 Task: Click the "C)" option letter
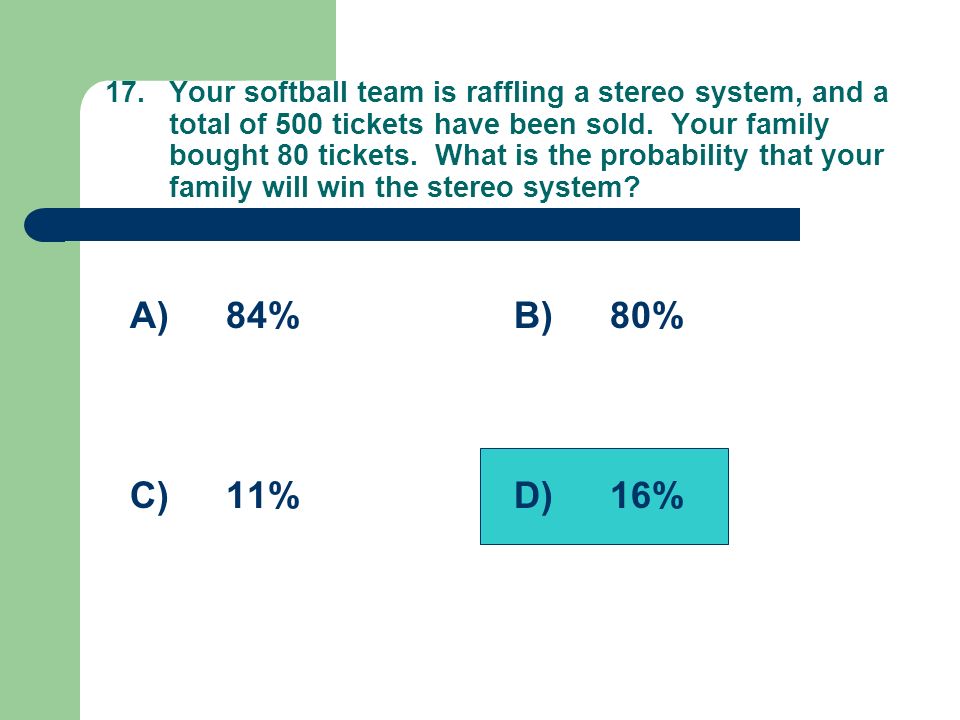[149, 496]
